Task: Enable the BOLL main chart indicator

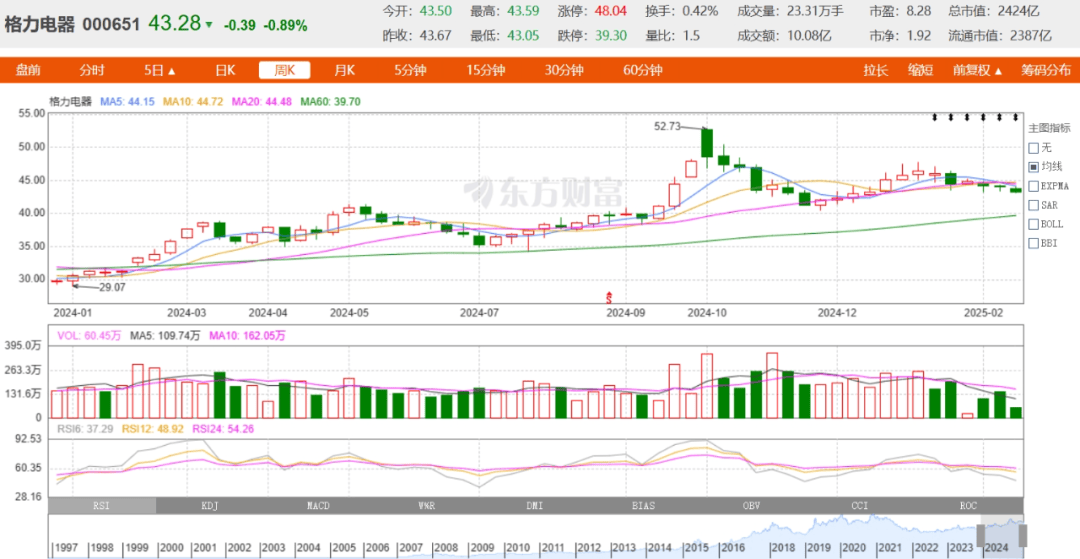Action: [x=1034, y=223]
